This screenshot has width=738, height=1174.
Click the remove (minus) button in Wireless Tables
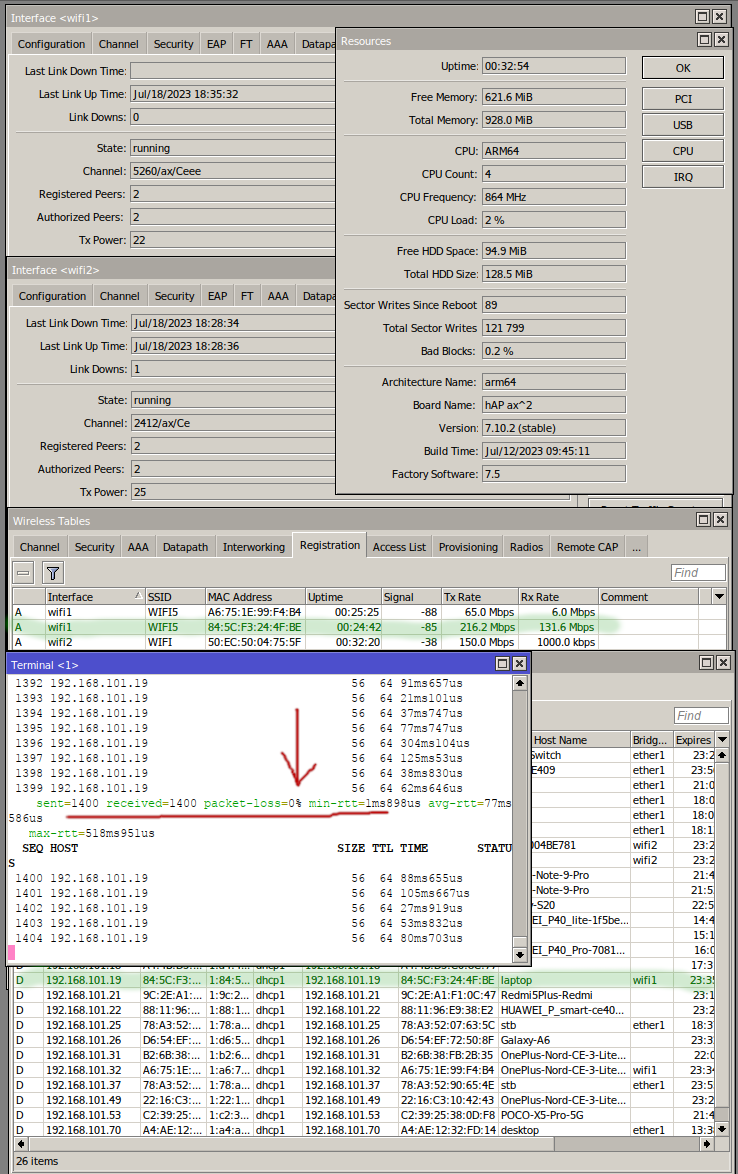[23, 573]
